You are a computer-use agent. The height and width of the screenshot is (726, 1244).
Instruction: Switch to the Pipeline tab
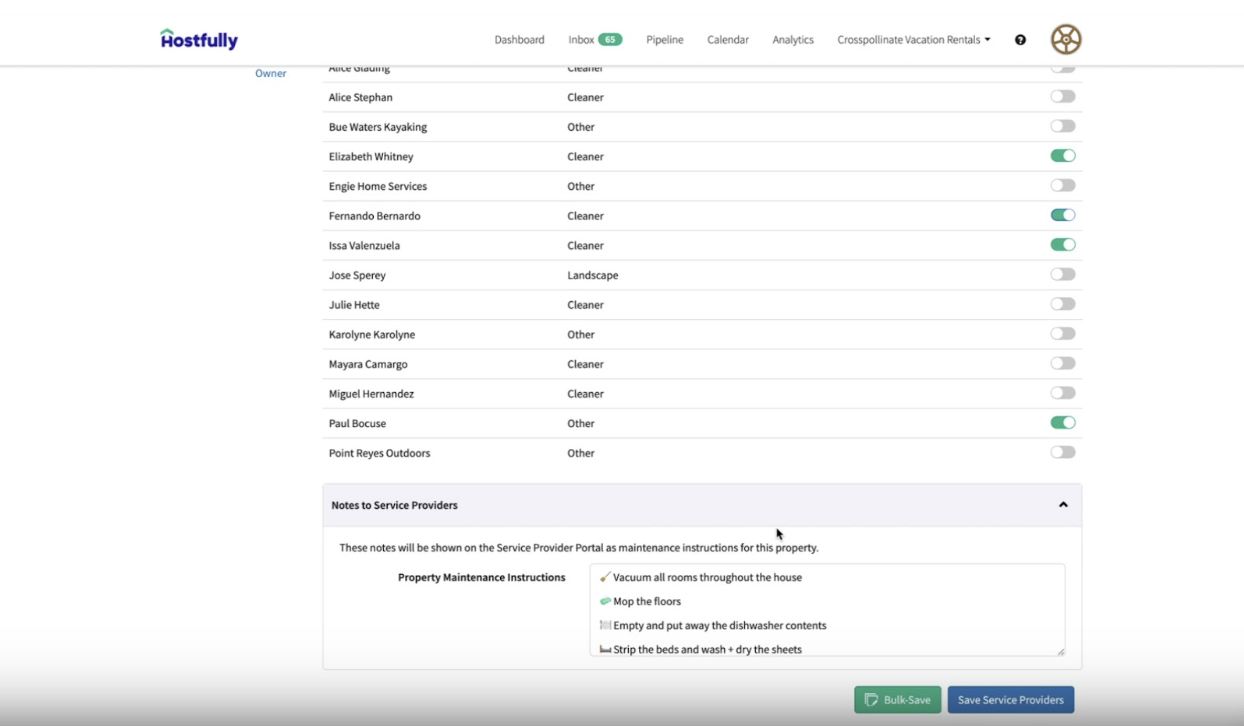point(664,39)
